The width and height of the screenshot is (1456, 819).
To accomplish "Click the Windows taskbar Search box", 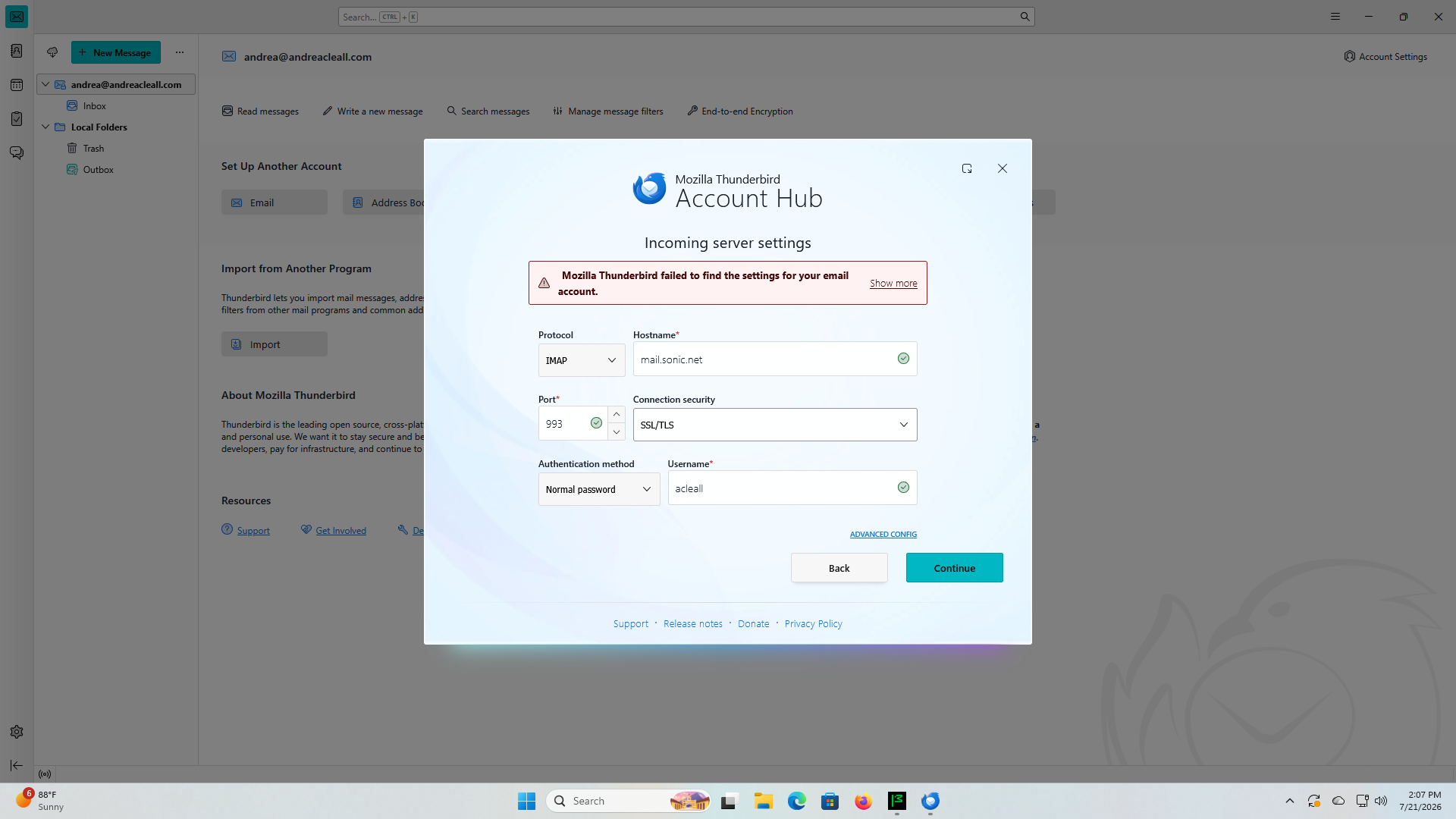I will (x=629, y=801).
